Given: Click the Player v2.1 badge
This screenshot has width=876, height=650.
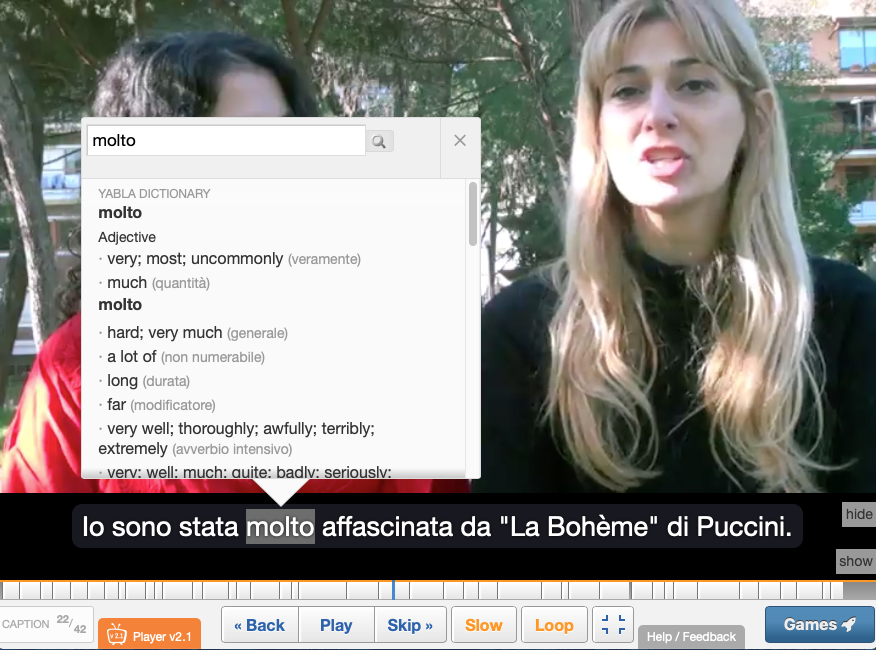Looking at the screenshot, I should (x=150, y=636).
